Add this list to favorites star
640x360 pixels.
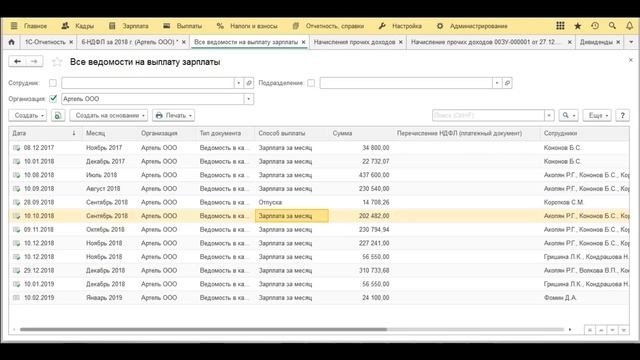pyautogui.click(x=57, y=62)
